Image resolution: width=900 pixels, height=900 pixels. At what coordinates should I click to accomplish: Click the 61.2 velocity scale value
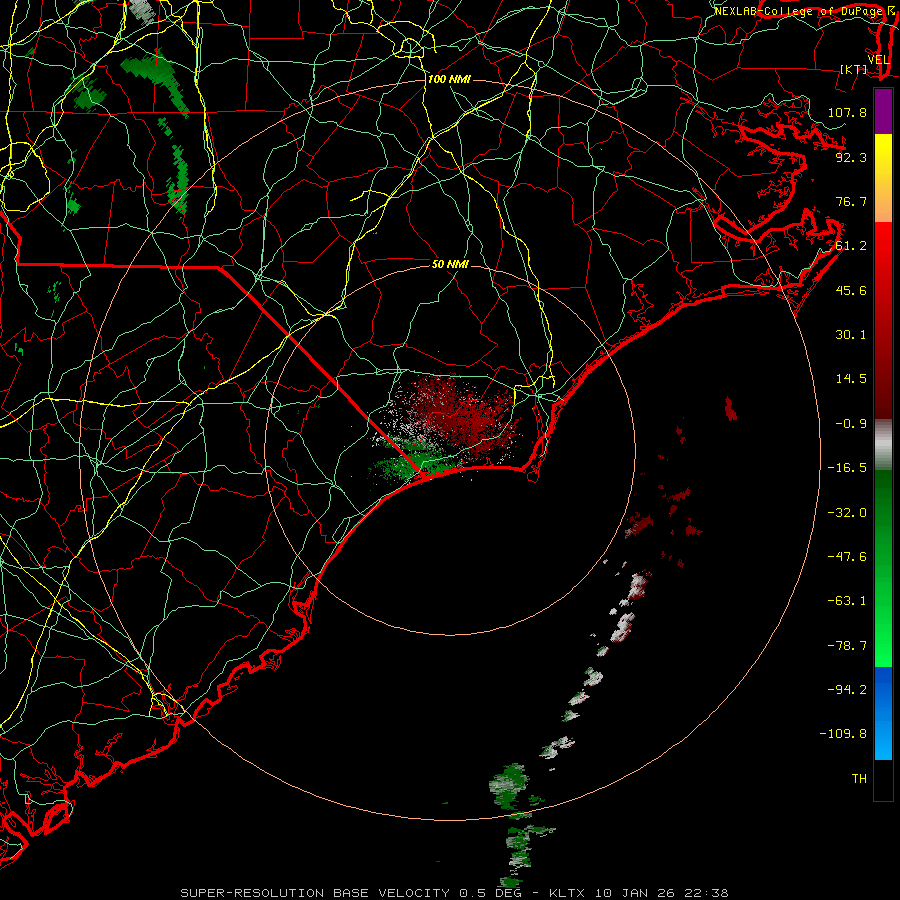851,246
